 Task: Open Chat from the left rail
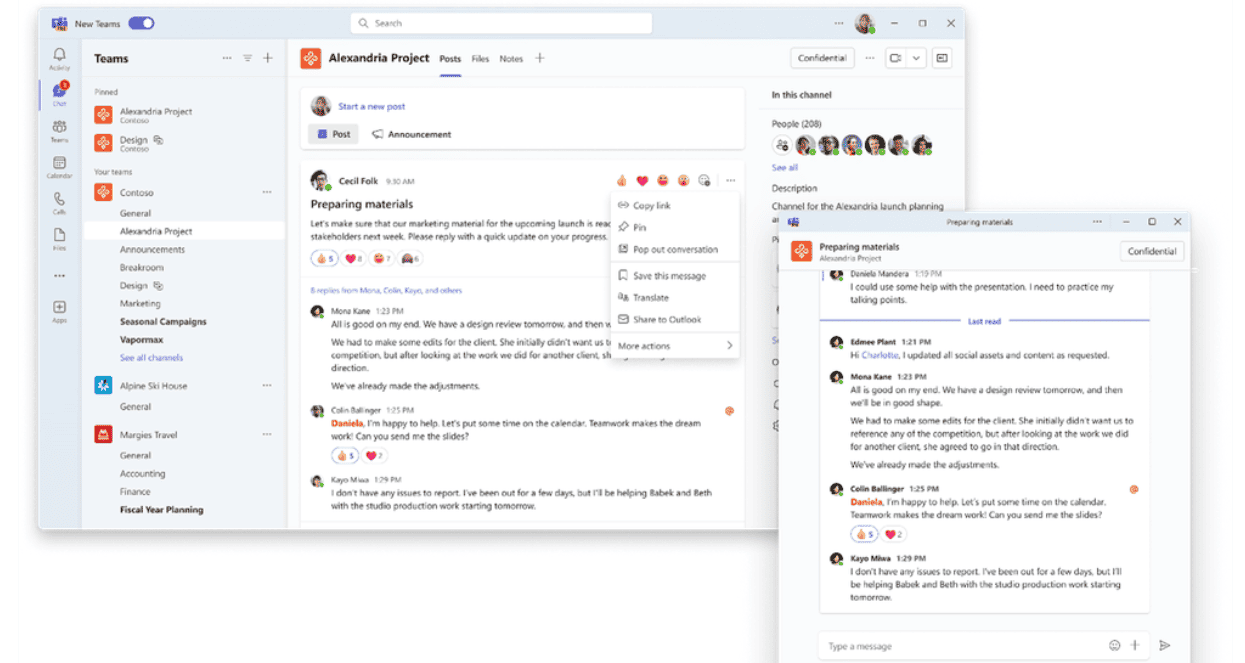(59, 94)
